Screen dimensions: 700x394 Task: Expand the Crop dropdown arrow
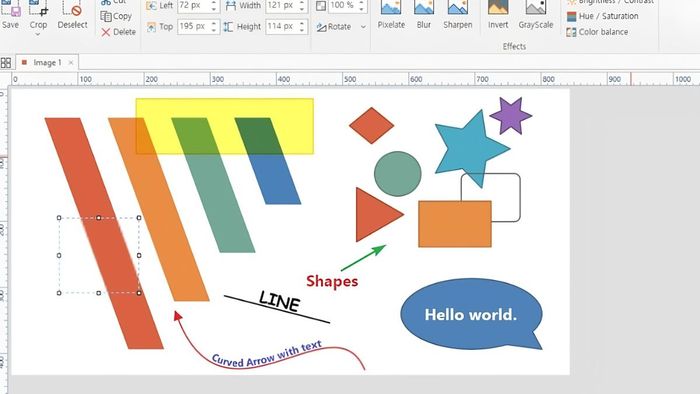tap(38, 34)
